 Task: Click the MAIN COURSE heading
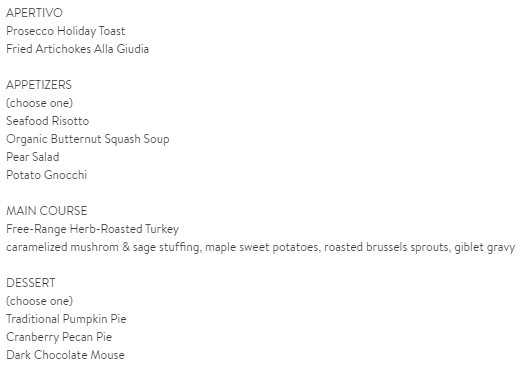(x=47, y=211)
